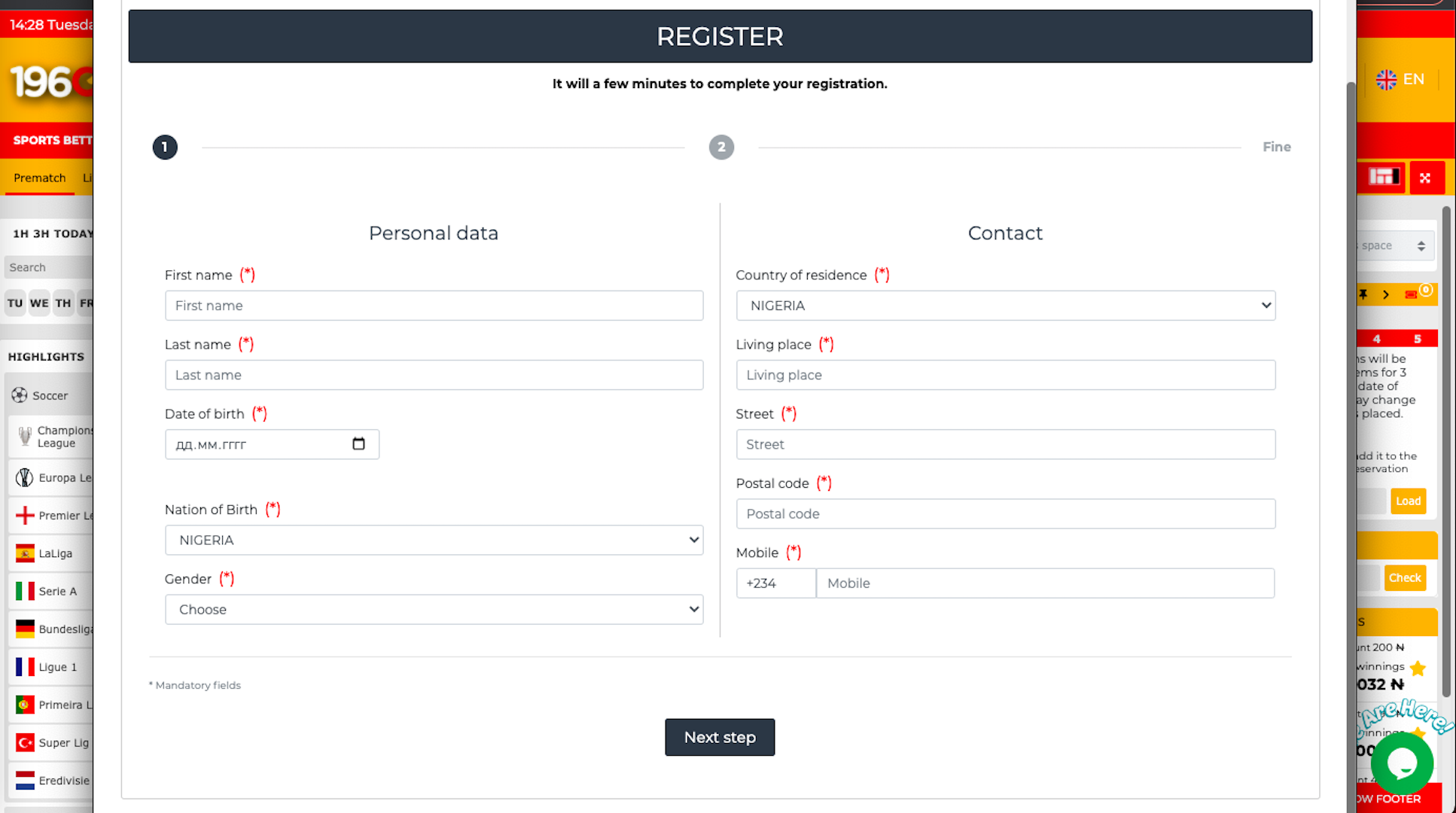Click Load button on right sidebar
This screenshot has height=813, width=1456.
[1408, 500]
